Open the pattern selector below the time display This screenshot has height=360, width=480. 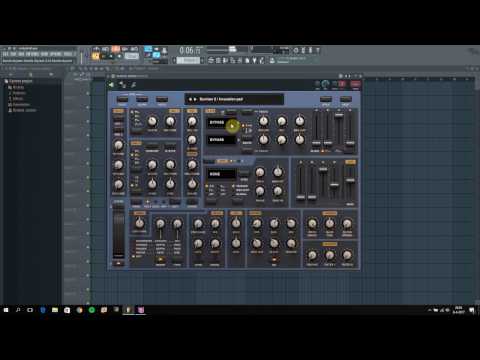tap(188, 60)
